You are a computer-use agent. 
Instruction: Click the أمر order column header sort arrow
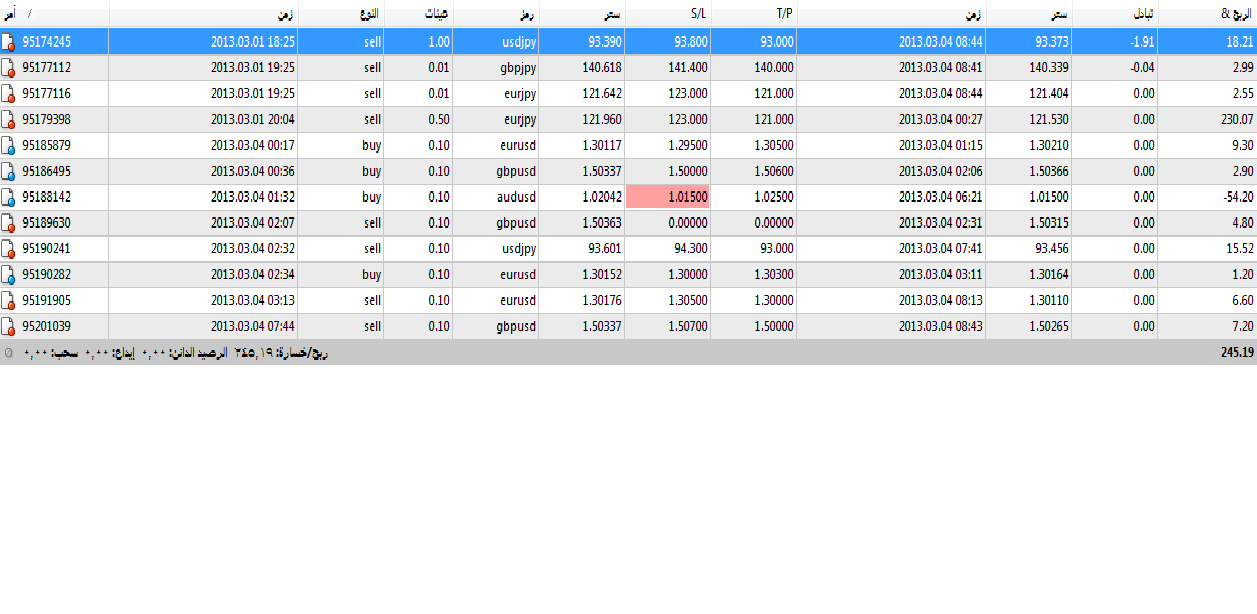pyautogui.click(x=30, y=15)
